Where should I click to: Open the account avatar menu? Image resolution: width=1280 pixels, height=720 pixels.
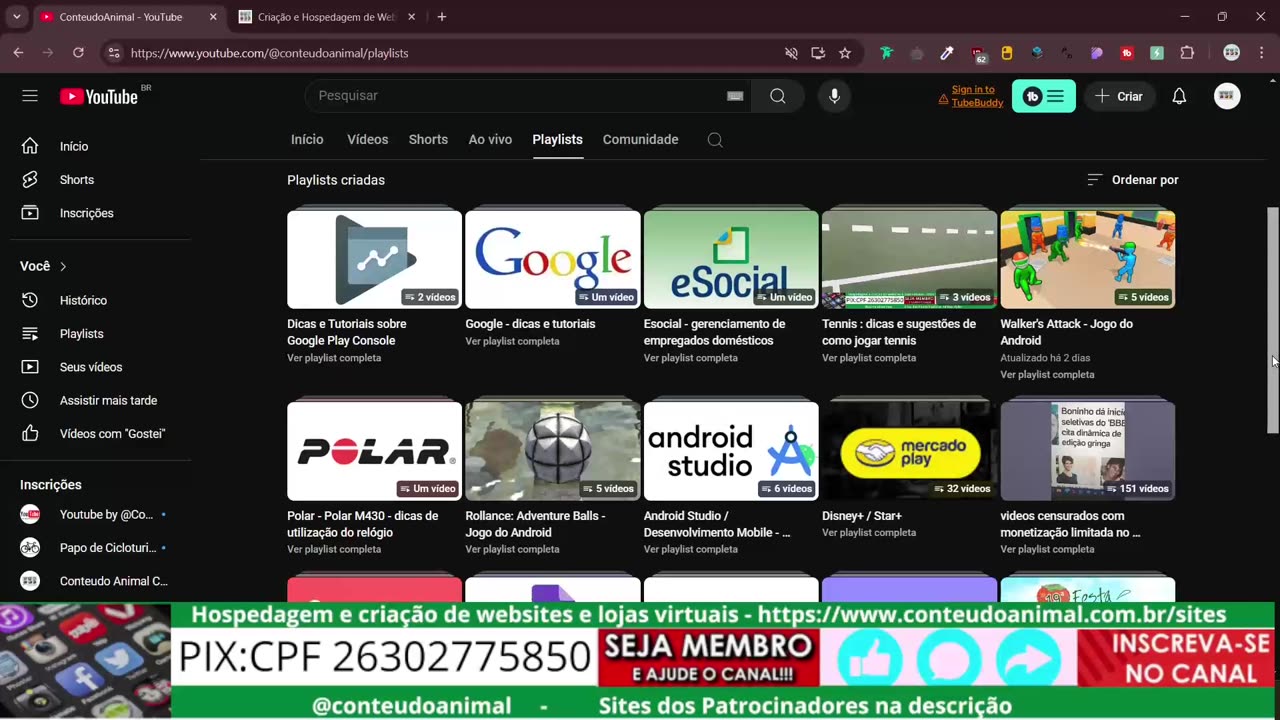pyautogui.click(x=1227, y=96)
